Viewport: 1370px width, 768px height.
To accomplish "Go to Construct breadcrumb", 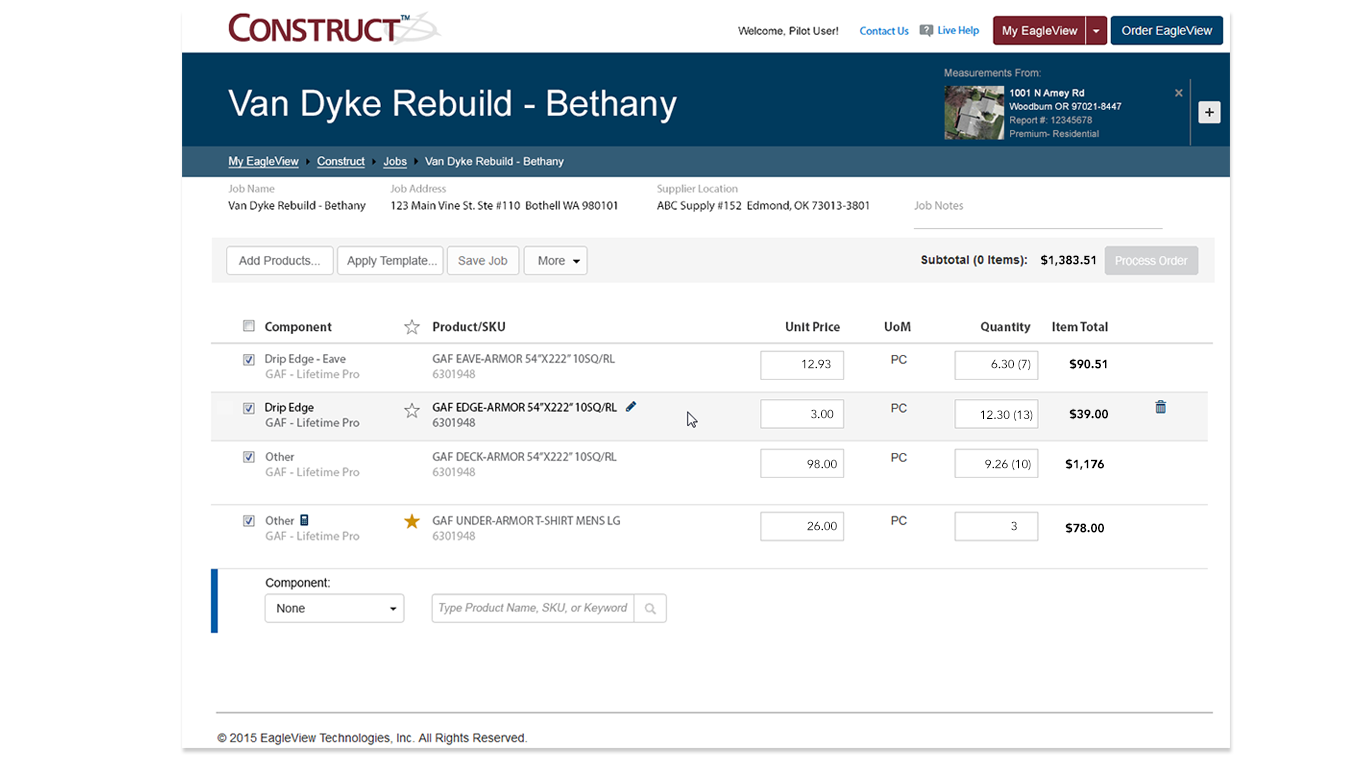I will 341,161.
